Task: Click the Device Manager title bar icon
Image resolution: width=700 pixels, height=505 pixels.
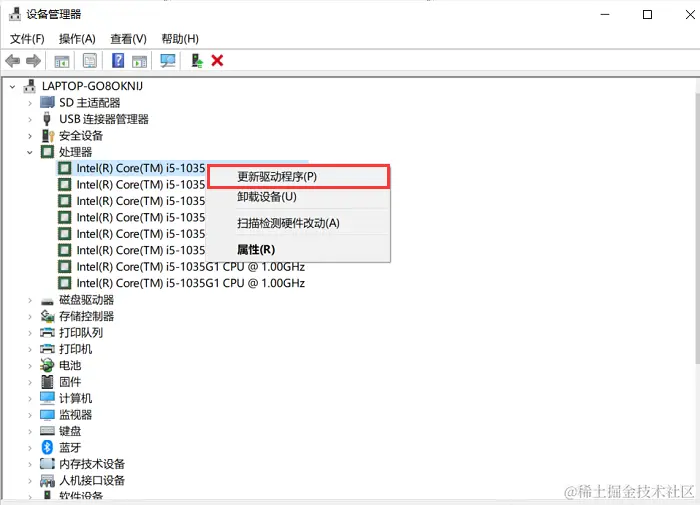Action: pos(15,14)
